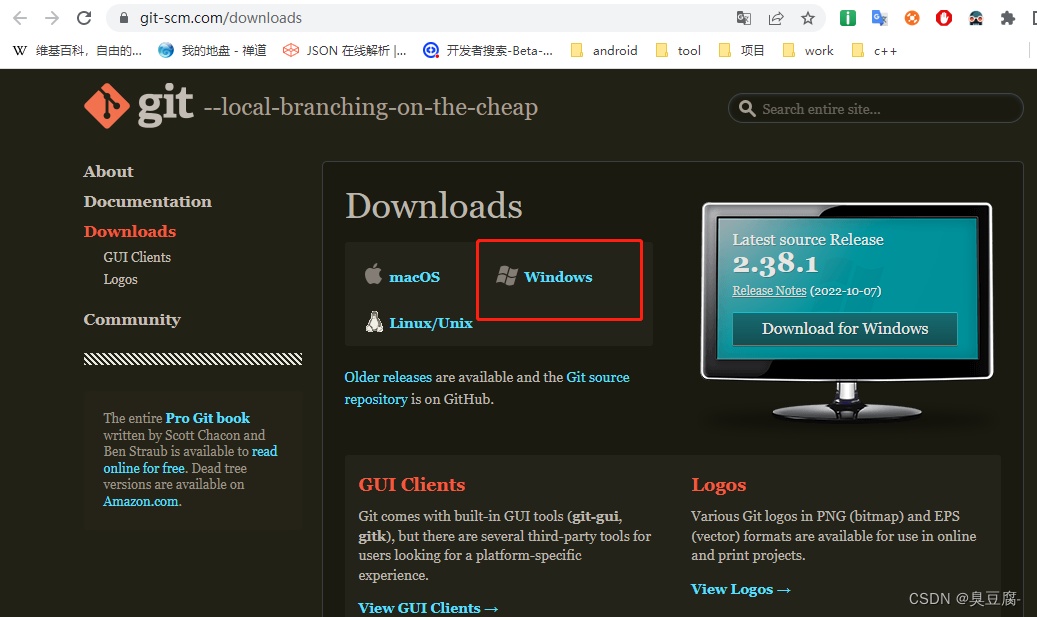The width and height of the screenshot is (1037, 617).
Task: Open the Downloads sidebar section
Action: (130, 231)
